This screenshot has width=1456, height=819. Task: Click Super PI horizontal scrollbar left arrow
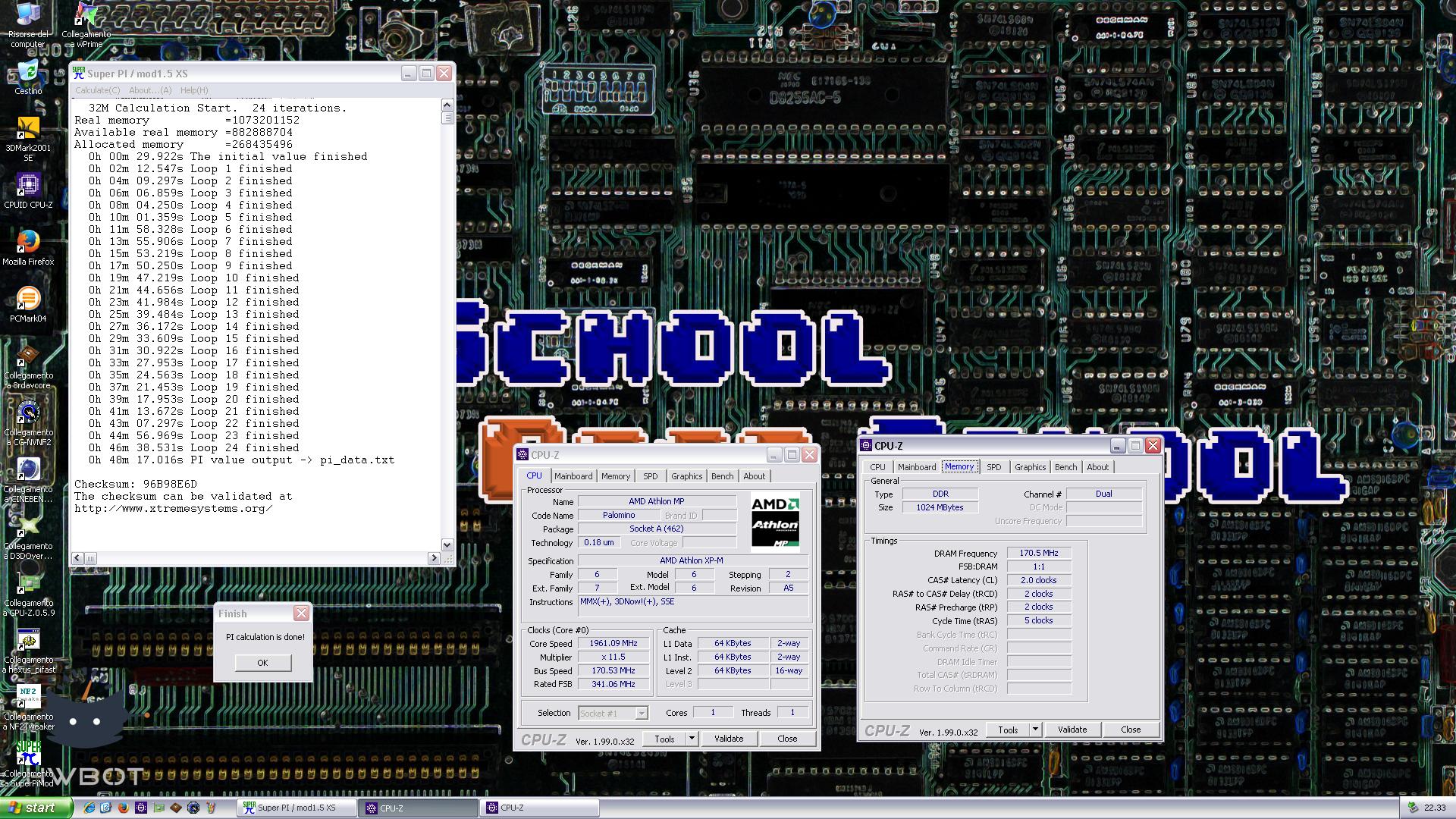(77, 558)
